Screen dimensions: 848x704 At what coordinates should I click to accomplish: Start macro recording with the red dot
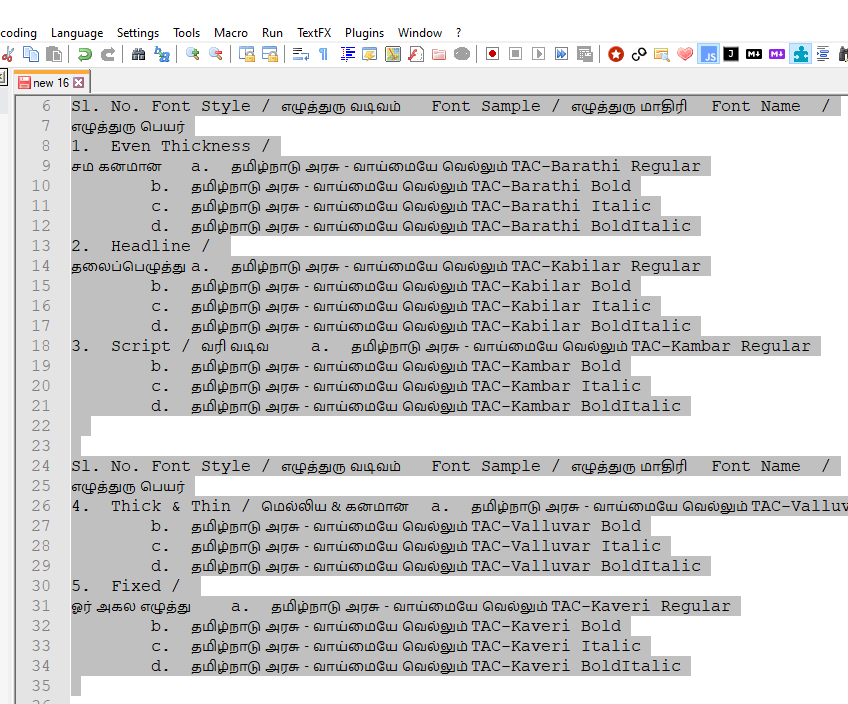tap(492, 54)
